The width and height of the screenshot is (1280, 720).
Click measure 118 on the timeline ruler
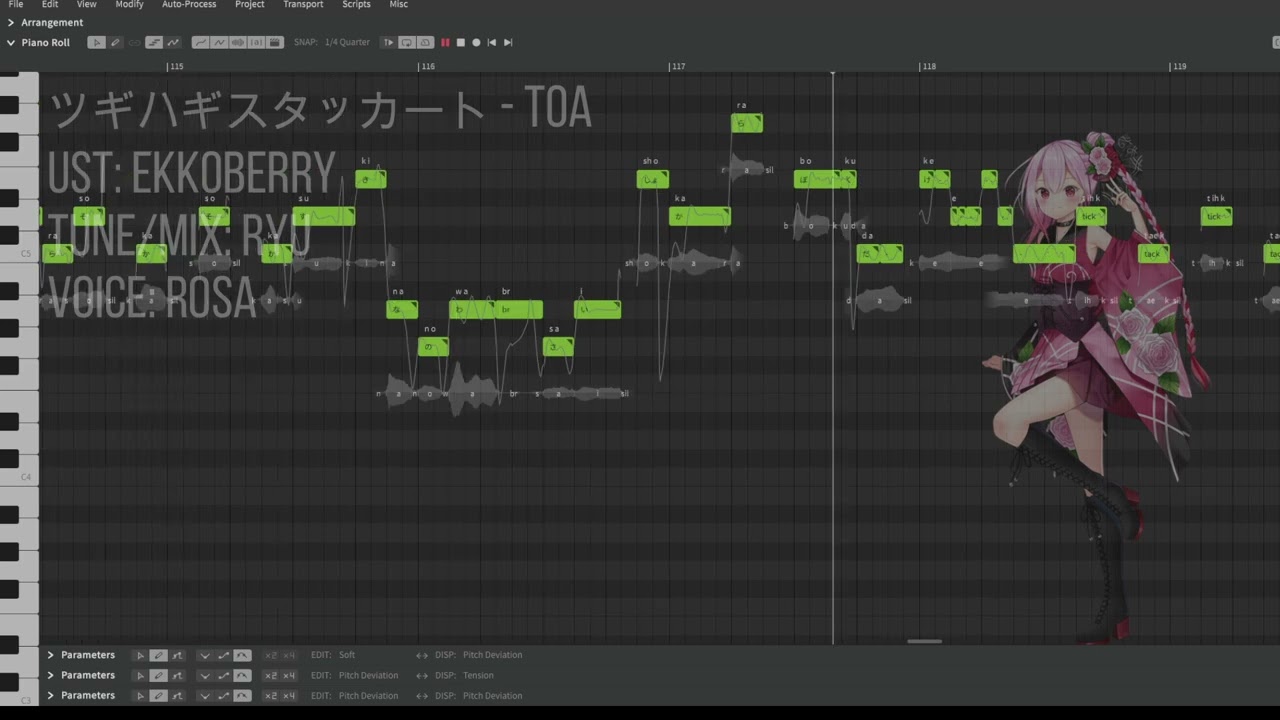pos(929,67)
